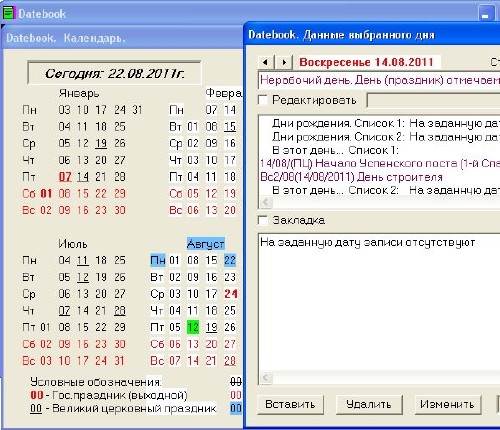This screenshot has height=430, width=500.
Task: Minimize the Datebook window
Action: 485,14
